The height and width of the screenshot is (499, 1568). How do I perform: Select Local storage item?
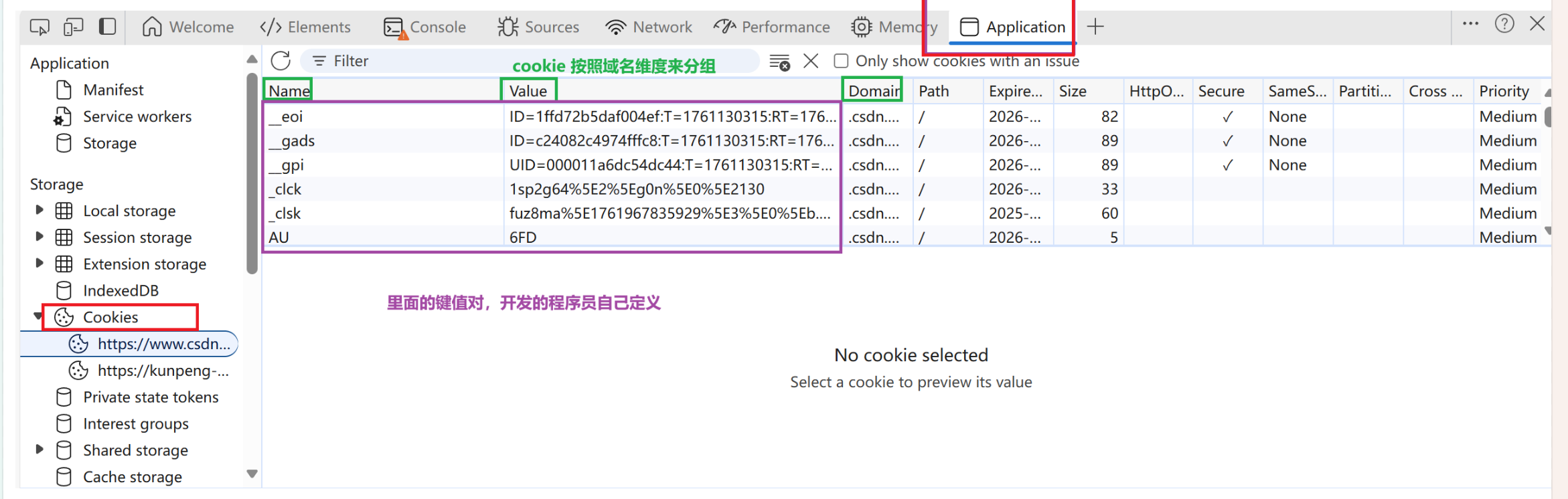(129, 211)
